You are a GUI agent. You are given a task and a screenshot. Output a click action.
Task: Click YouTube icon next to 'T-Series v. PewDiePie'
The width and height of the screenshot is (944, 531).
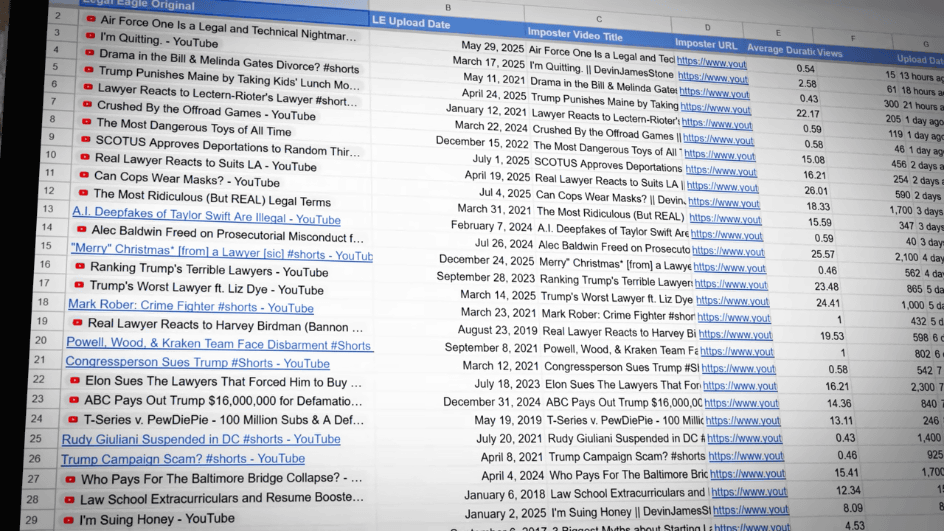pyautogui.click(x=73, y=420)
